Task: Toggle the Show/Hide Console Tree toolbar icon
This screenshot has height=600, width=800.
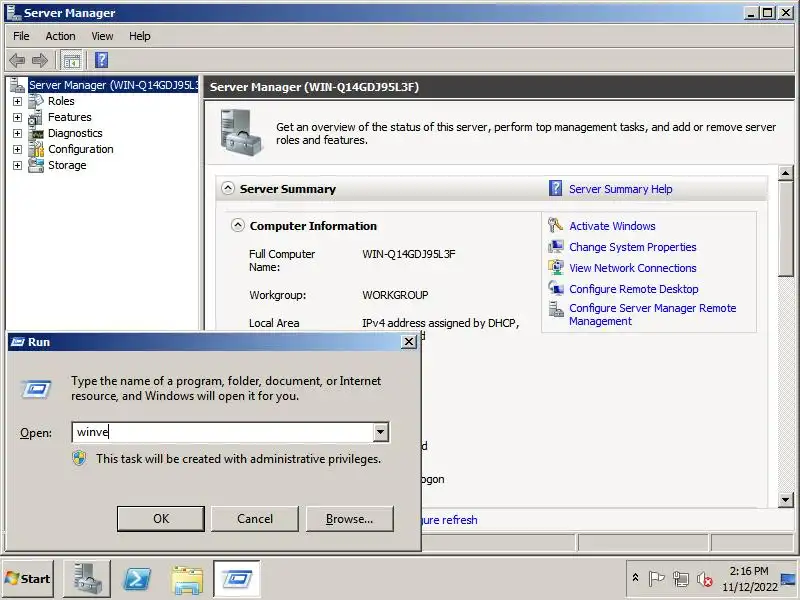Action: [71, 61]
